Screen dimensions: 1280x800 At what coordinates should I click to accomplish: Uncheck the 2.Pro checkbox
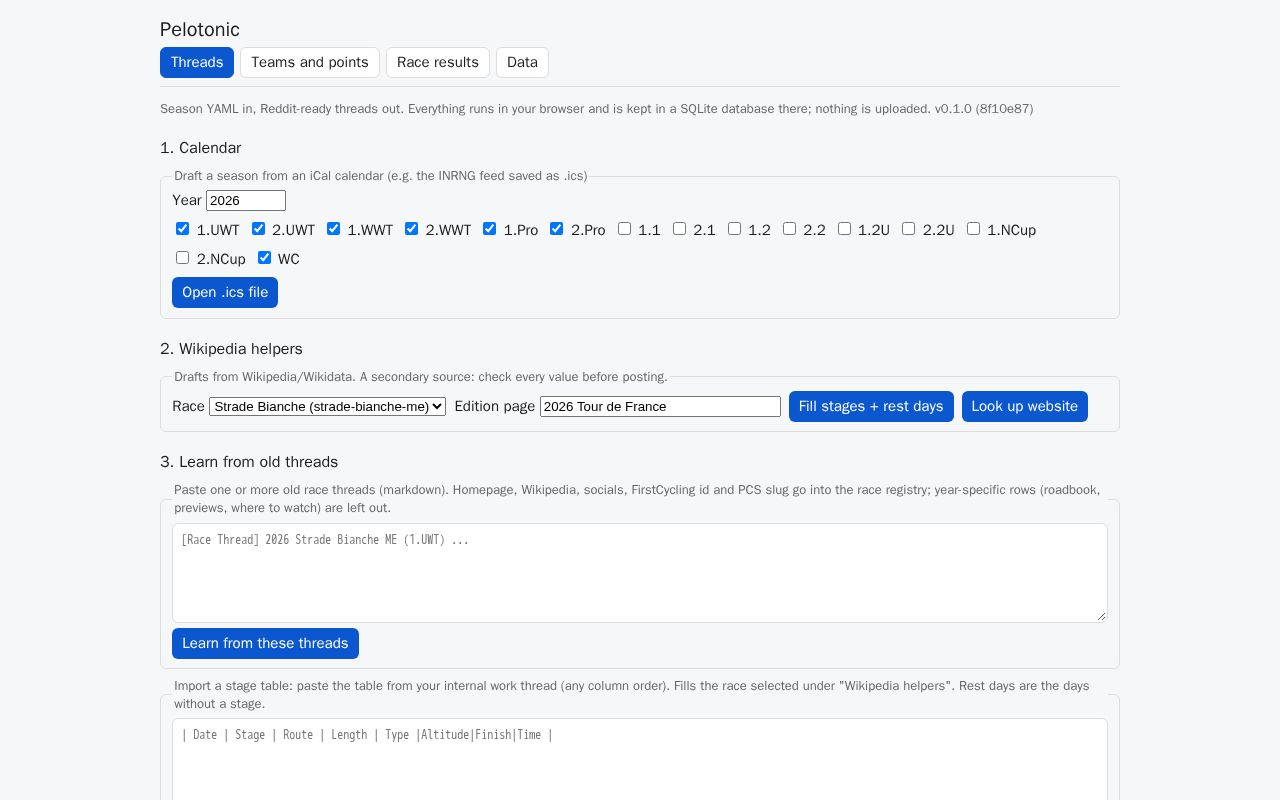coord(557,229)
